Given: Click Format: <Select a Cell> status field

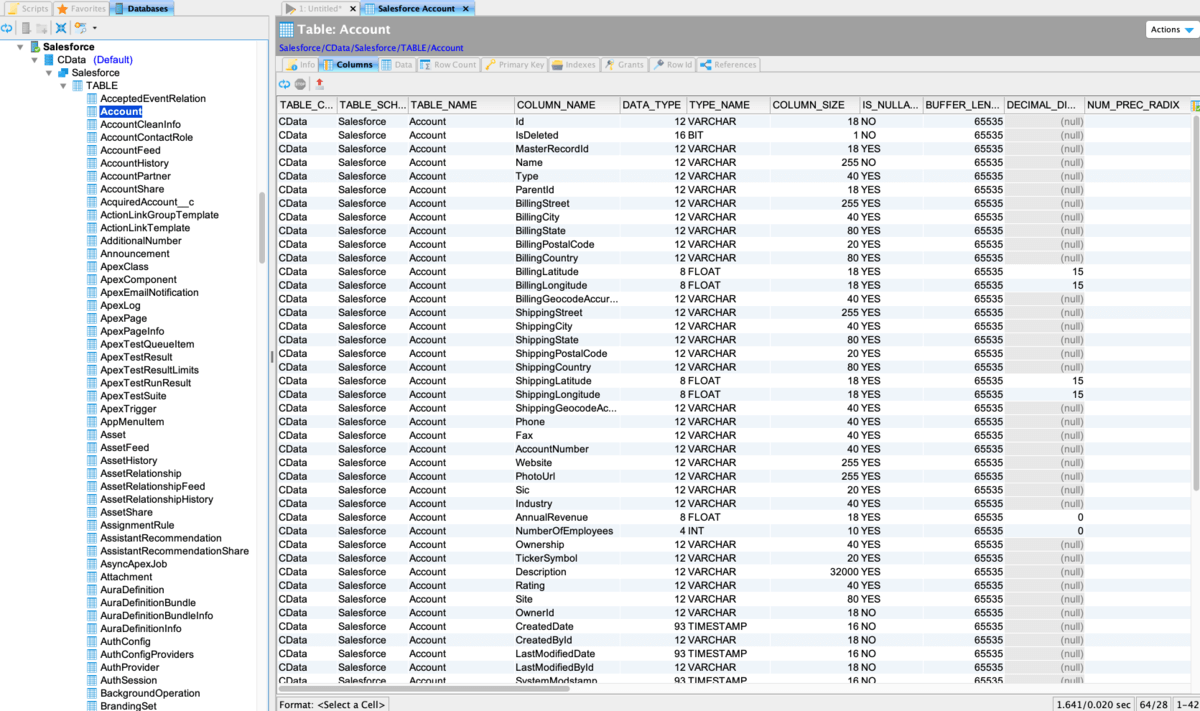Looking at the screenshot, I should click(332, 705).
